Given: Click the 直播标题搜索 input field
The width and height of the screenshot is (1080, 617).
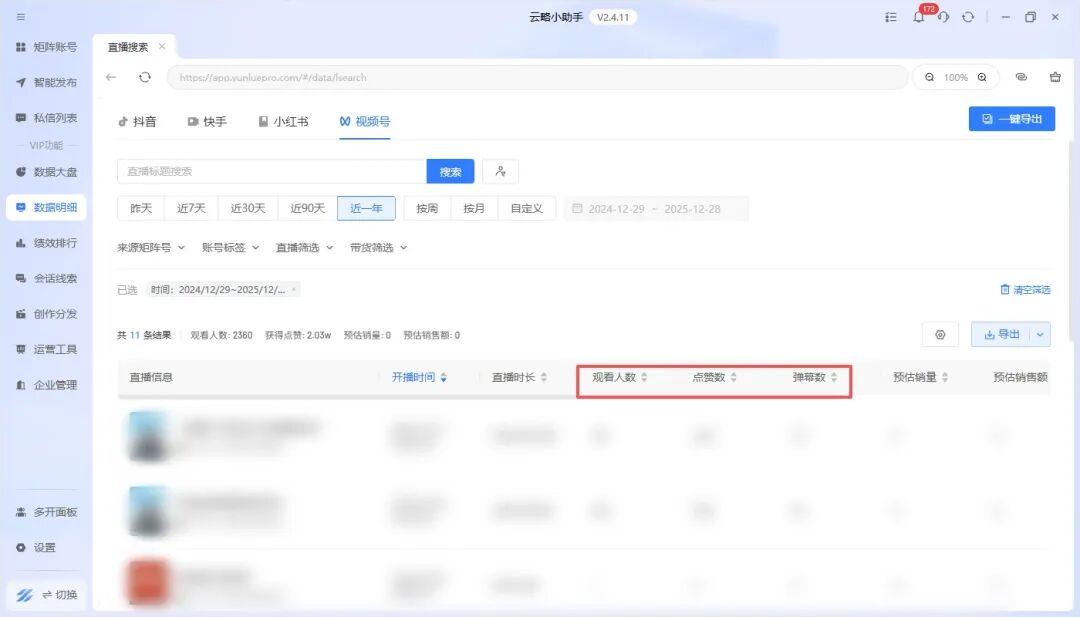Looking at the screenshot, I should (x=271, y=172).
